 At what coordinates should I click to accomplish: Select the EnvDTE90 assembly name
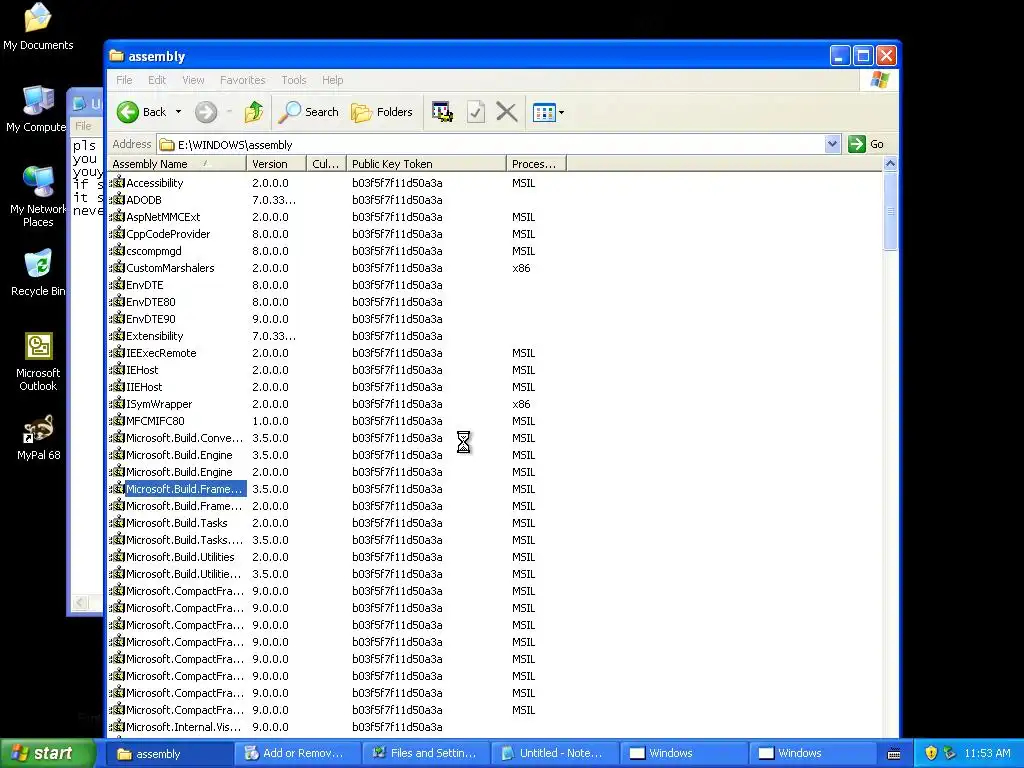(x=151, y=319)
